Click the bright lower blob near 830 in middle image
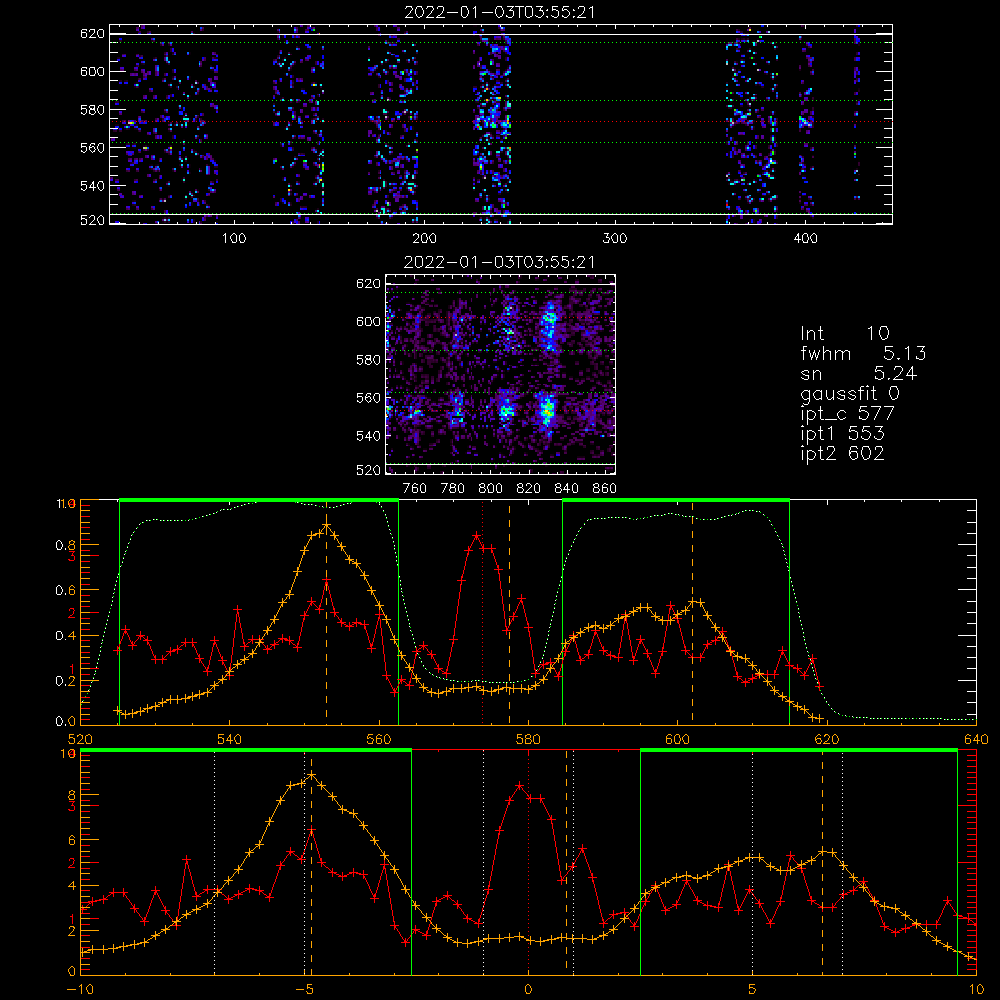Viewport: 1000px width, 1000px height. point(547,411)
